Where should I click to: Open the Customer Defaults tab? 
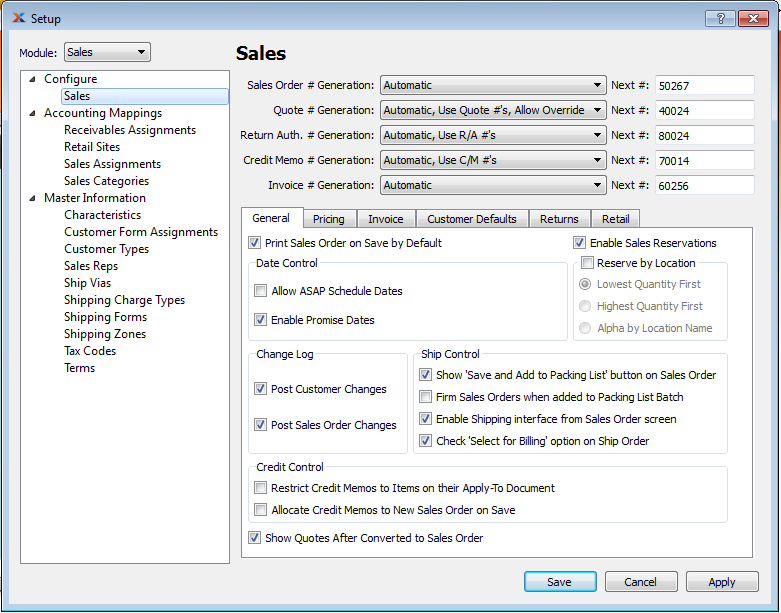coord(472,219)
